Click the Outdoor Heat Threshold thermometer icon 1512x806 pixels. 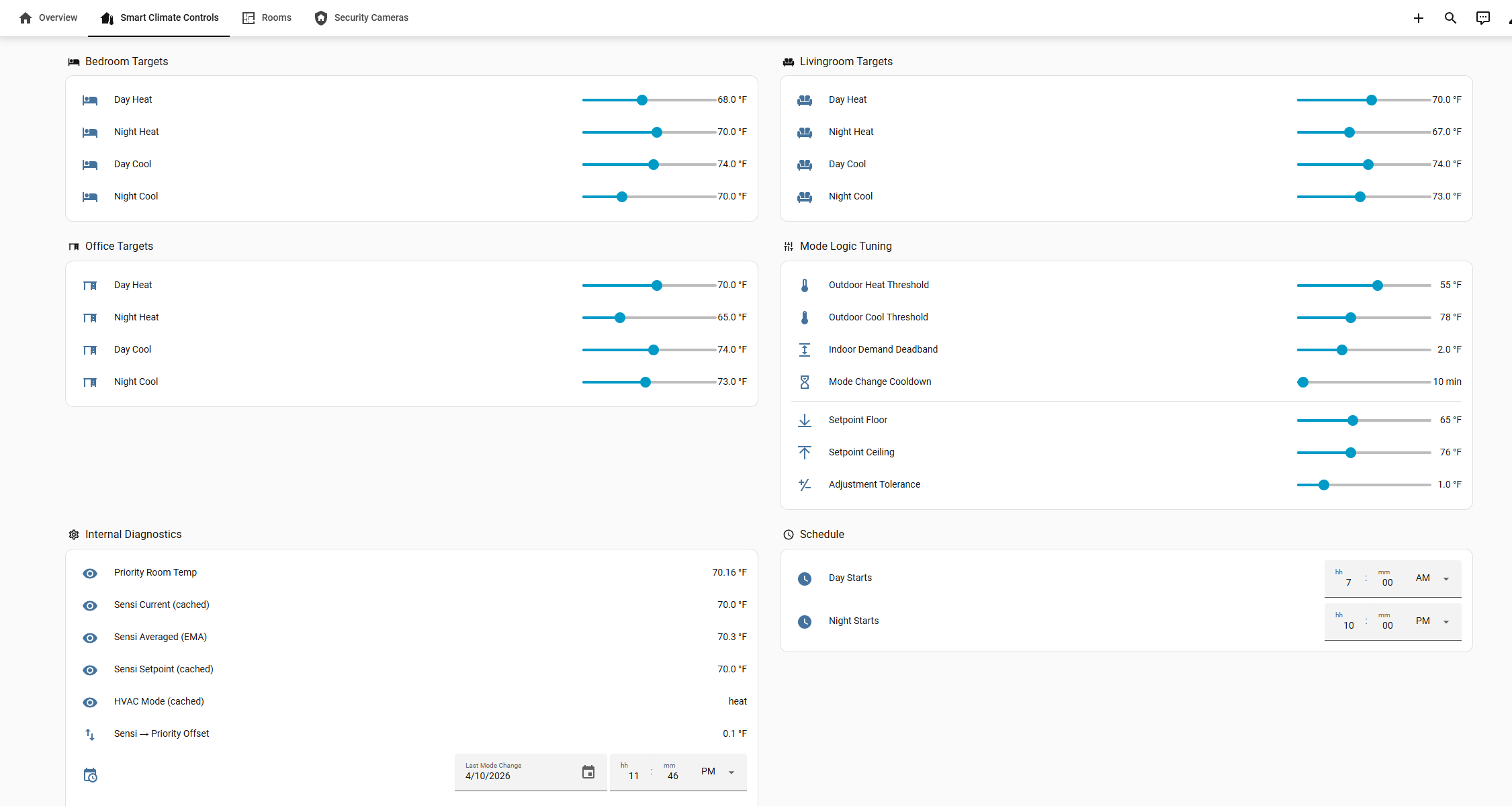click(804, 285)
